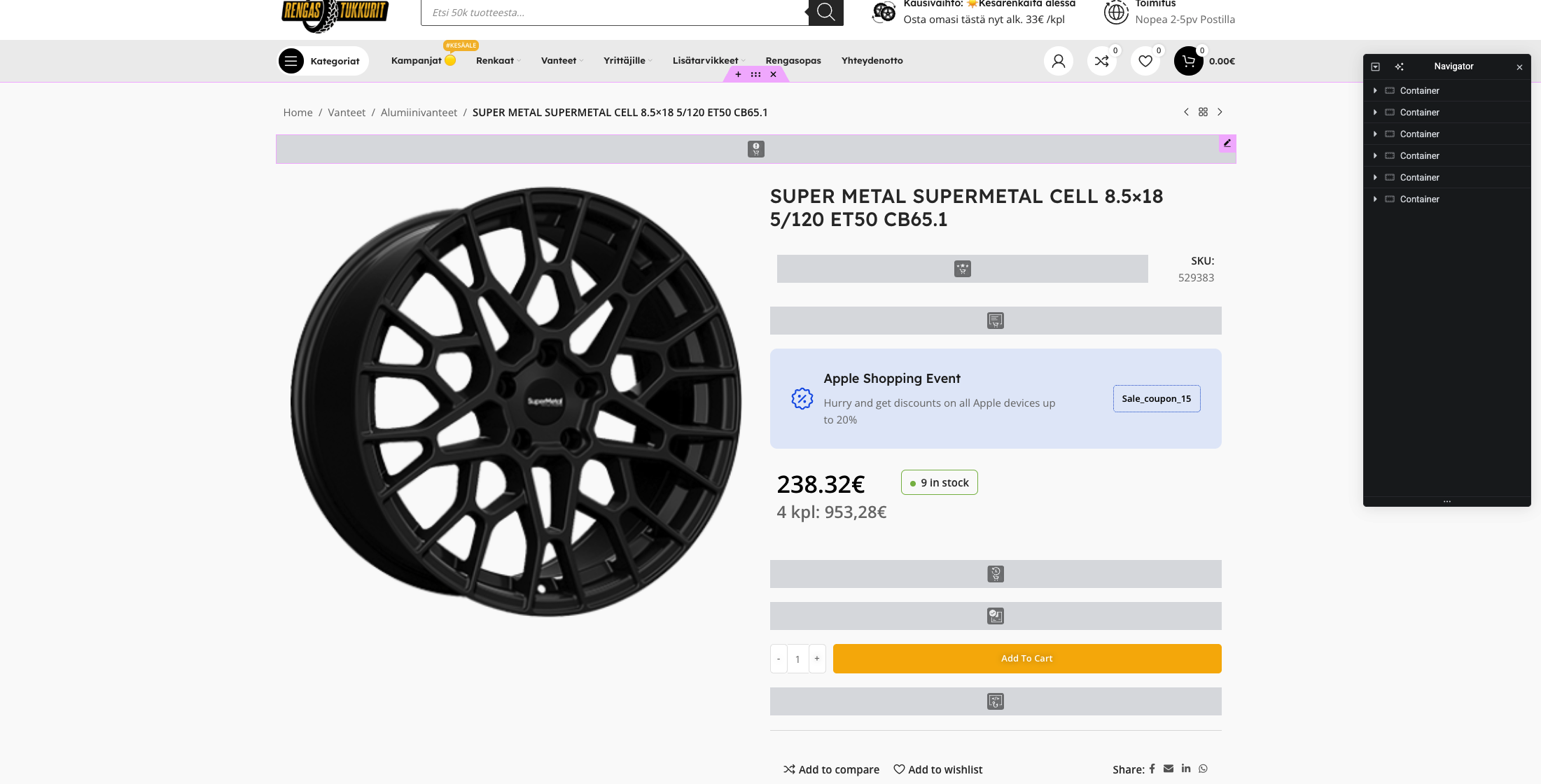Select the second widget placeholder above Add To Cart

[996, 616]
